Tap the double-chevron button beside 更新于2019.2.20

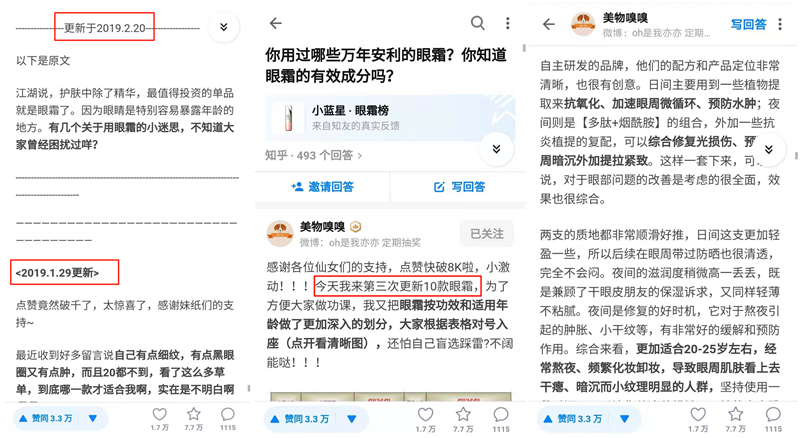(223, 27)
